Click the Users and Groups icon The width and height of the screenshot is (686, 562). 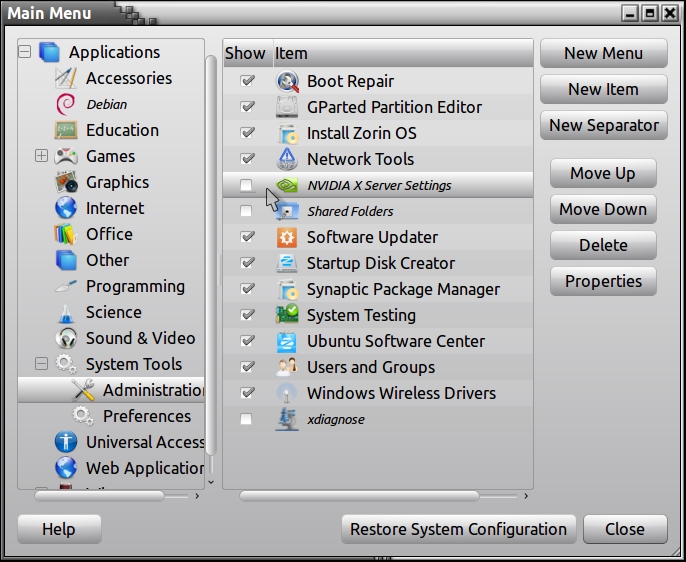click(x=287, y=368)
